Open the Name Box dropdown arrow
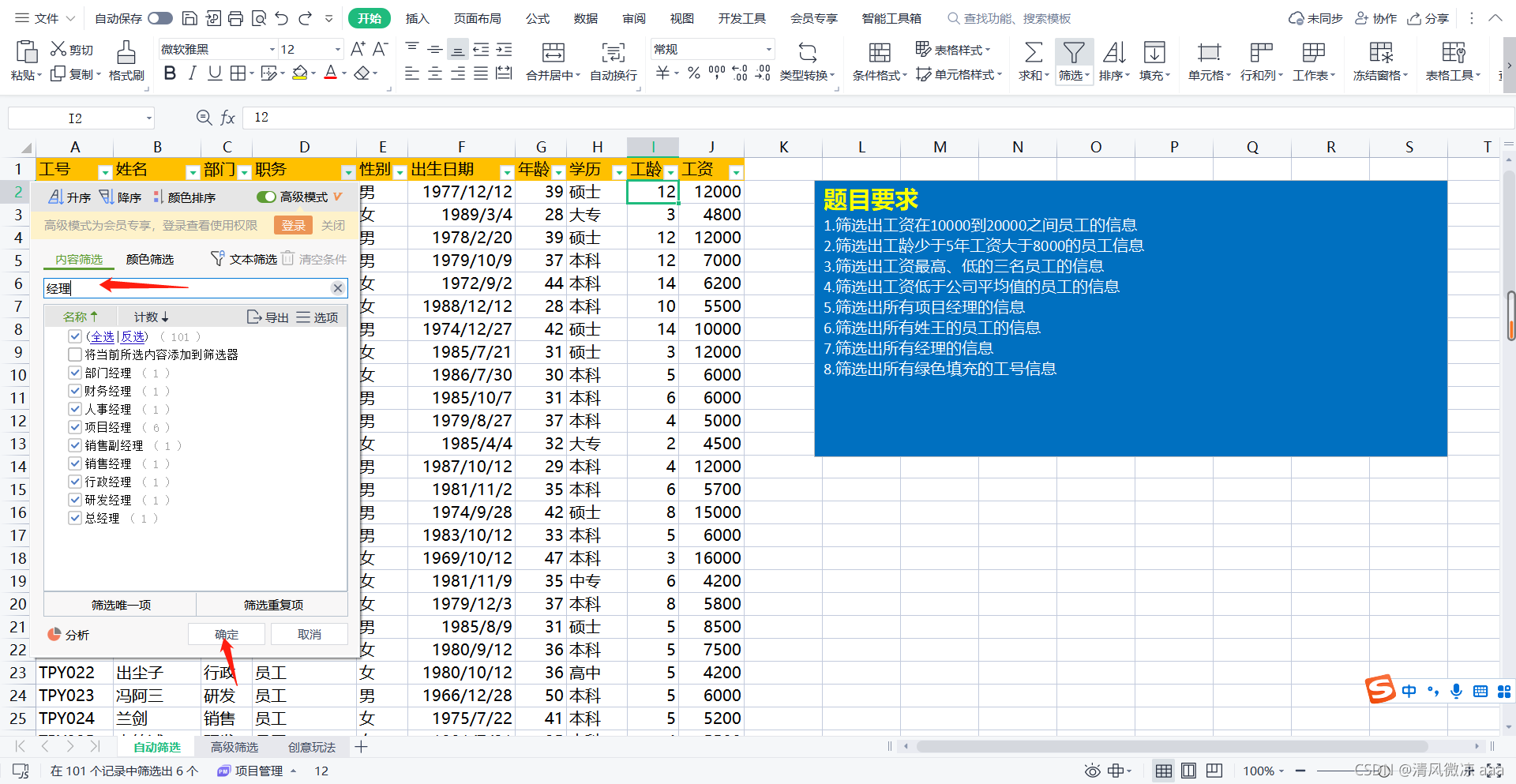The height and width of the screenshot is (784, 1516). [148, 118]
